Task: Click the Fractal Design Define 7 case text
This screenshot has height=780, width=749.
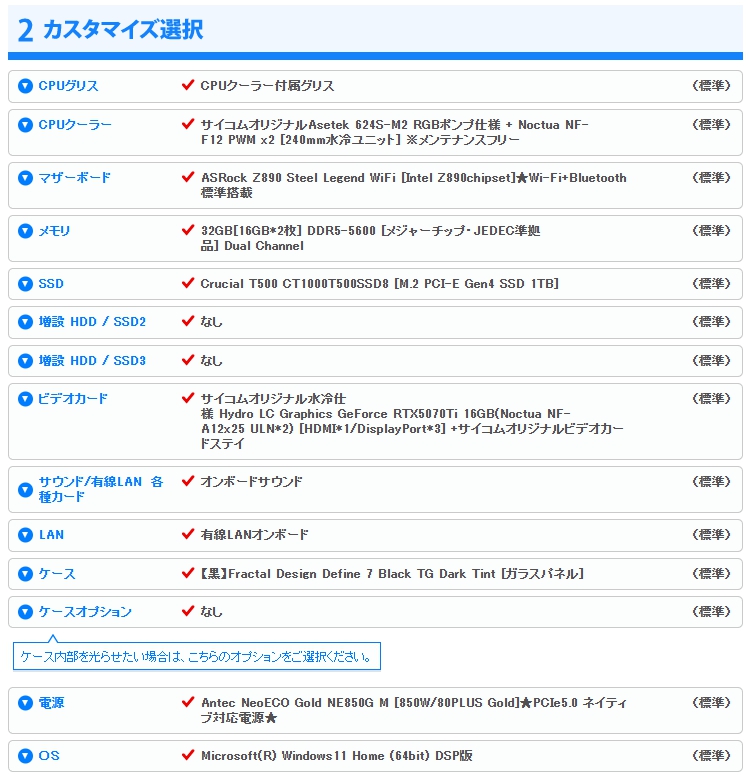Action: pos(392,574)
